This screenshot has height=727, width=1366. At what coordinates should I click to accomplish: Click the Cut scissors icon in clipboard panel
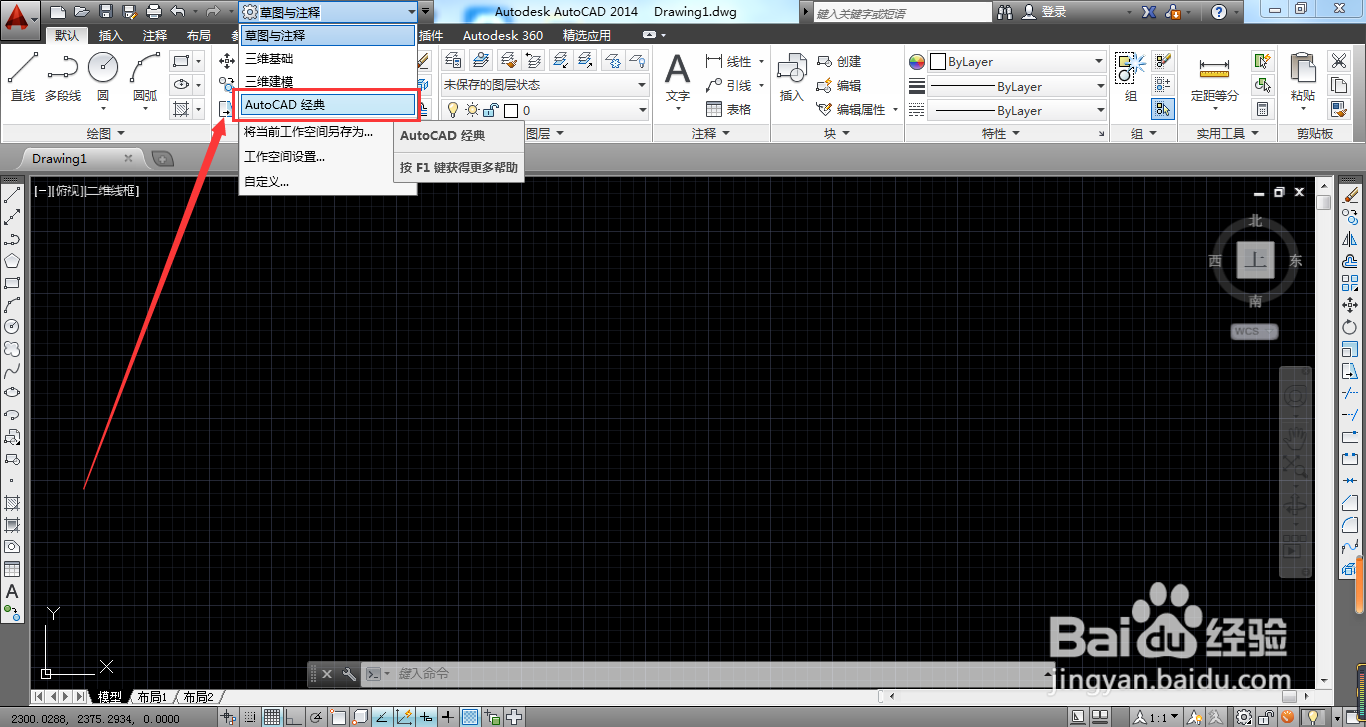point(1339,61)
